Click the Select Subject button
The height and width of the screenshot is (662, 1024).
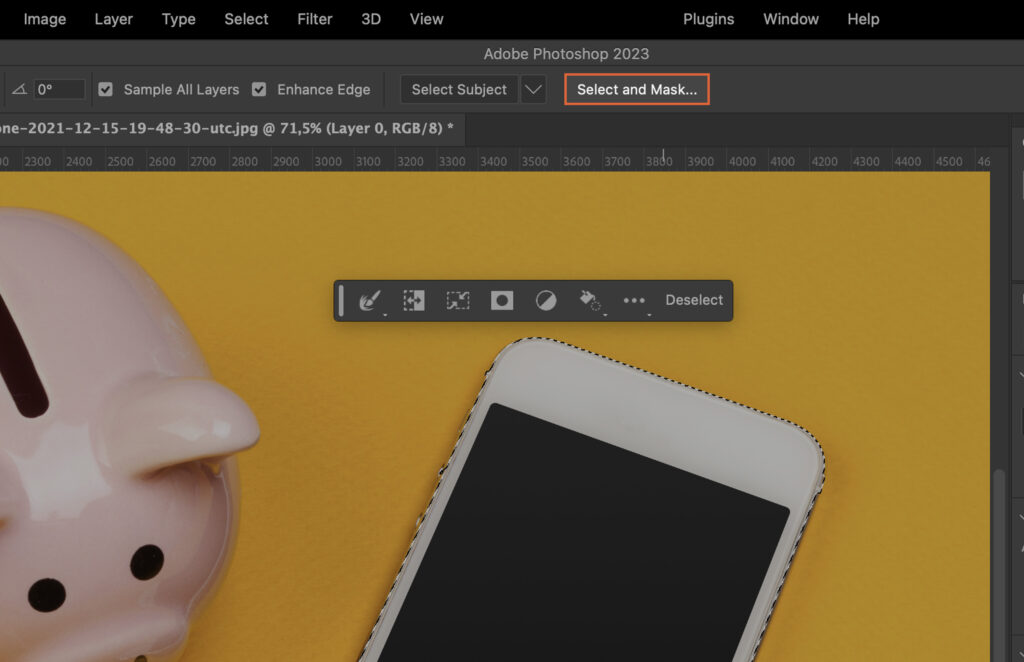point(458,89)
